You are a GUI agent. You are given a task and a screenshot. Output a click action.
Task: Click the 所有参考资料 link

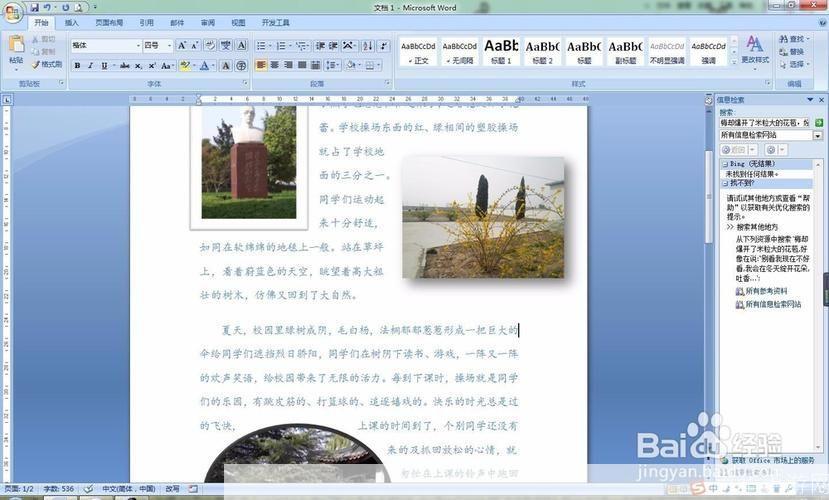[x=766, y=291]
